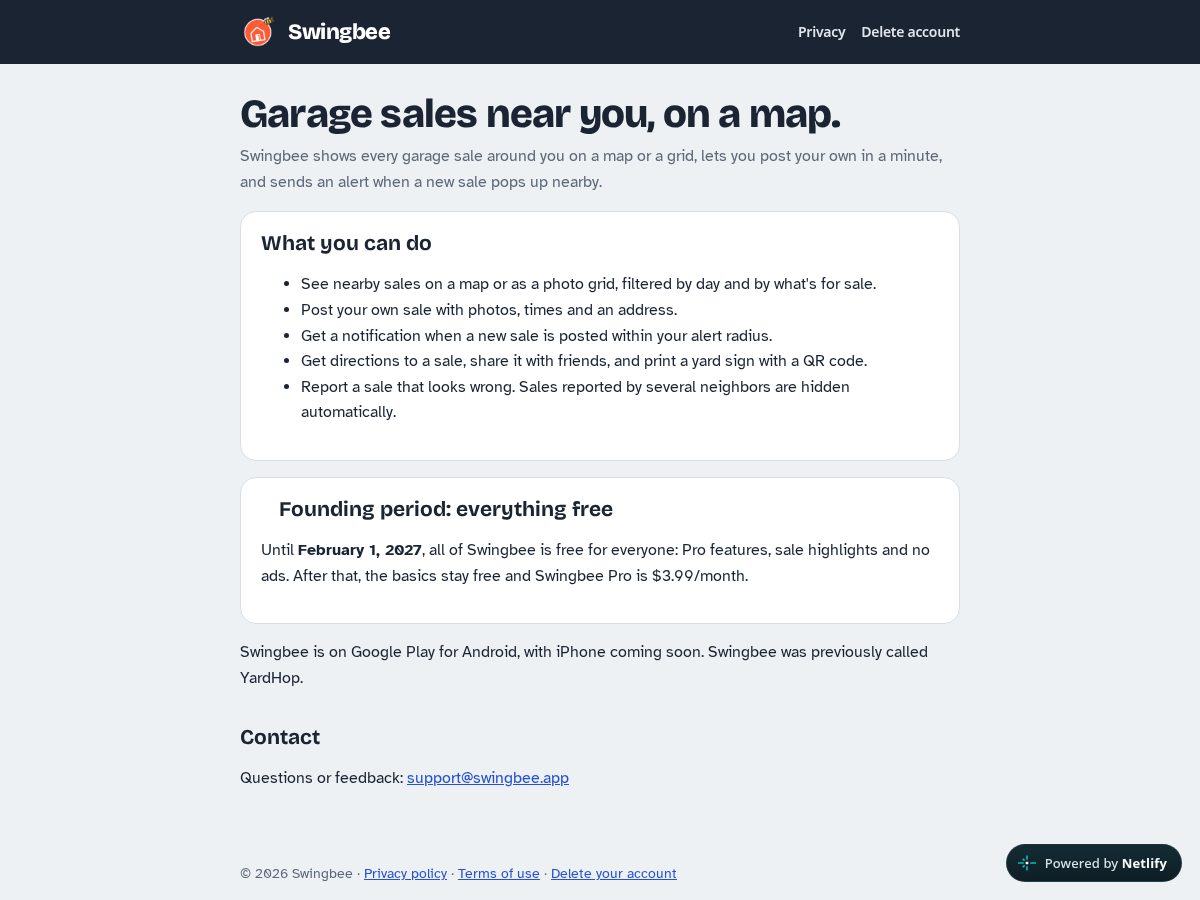Open Delete account in top navigation
This screenshot has height=900, width=1200.
pyautogui.click(x=910, y=32)
